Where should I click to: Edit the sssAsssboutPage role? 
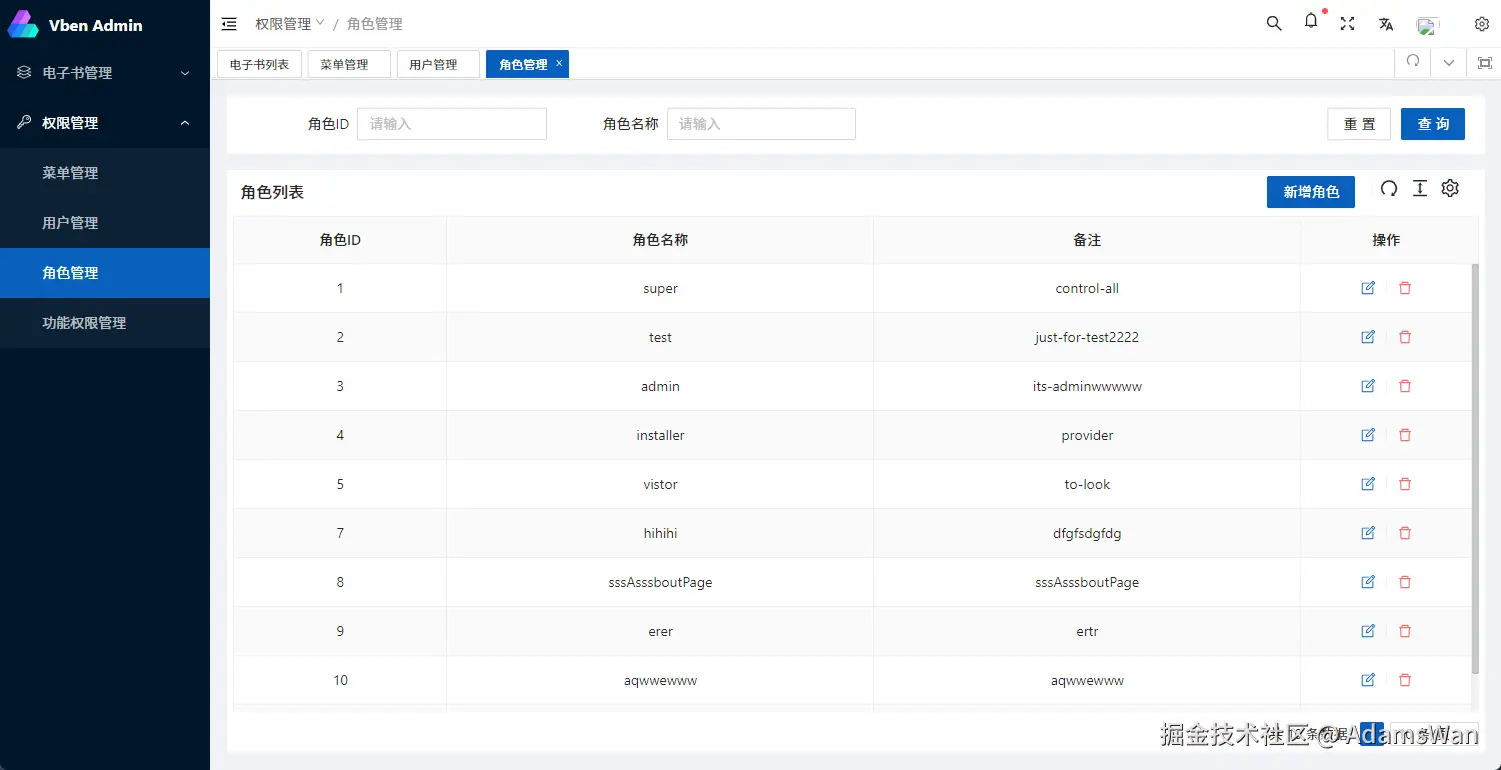(1368, 582)
